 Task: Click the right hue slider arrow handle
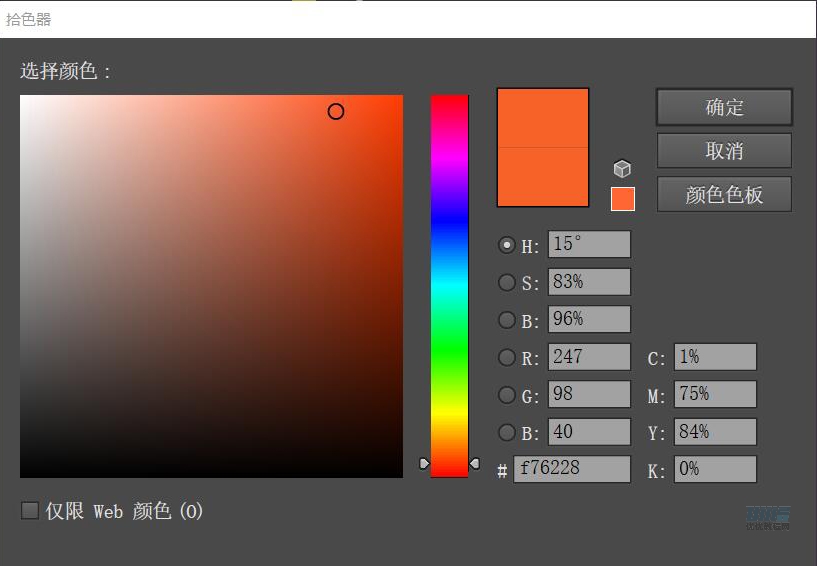(x=474, y=463)
